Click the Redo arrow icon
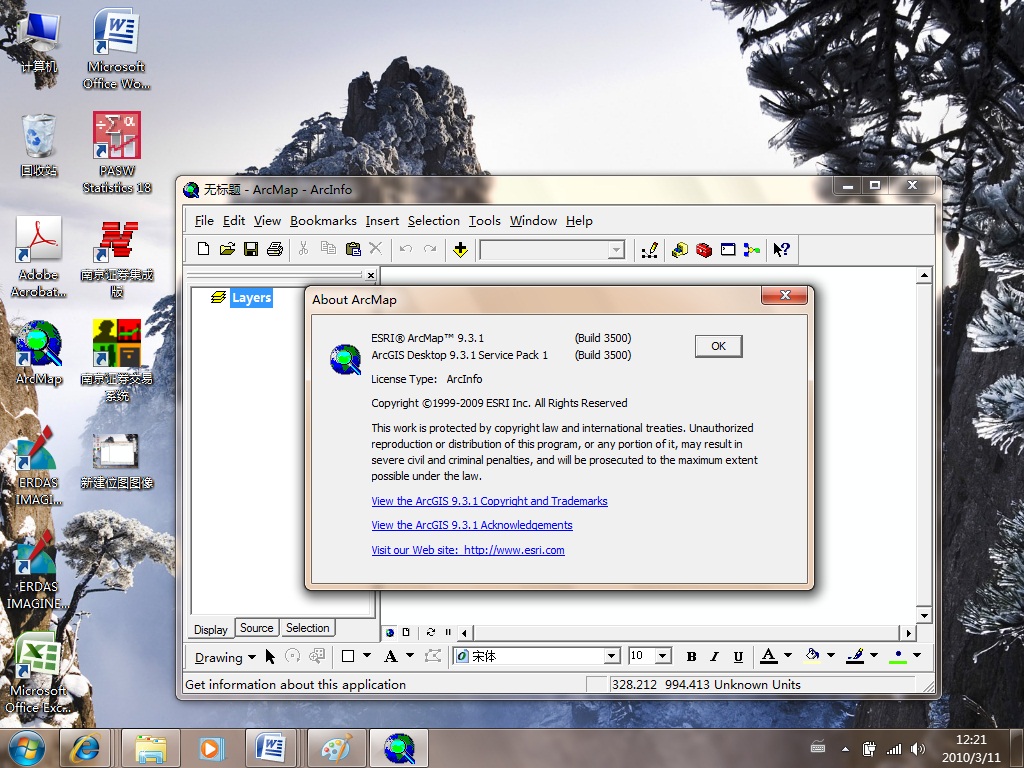 coord(430,249)
